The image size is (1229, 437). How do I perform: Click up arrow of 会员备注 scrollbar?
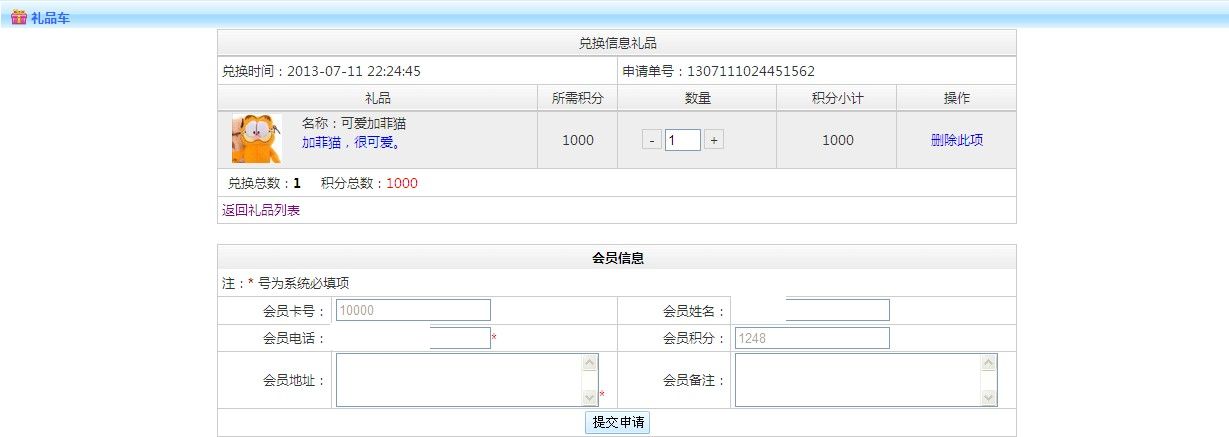click(989, 363)
